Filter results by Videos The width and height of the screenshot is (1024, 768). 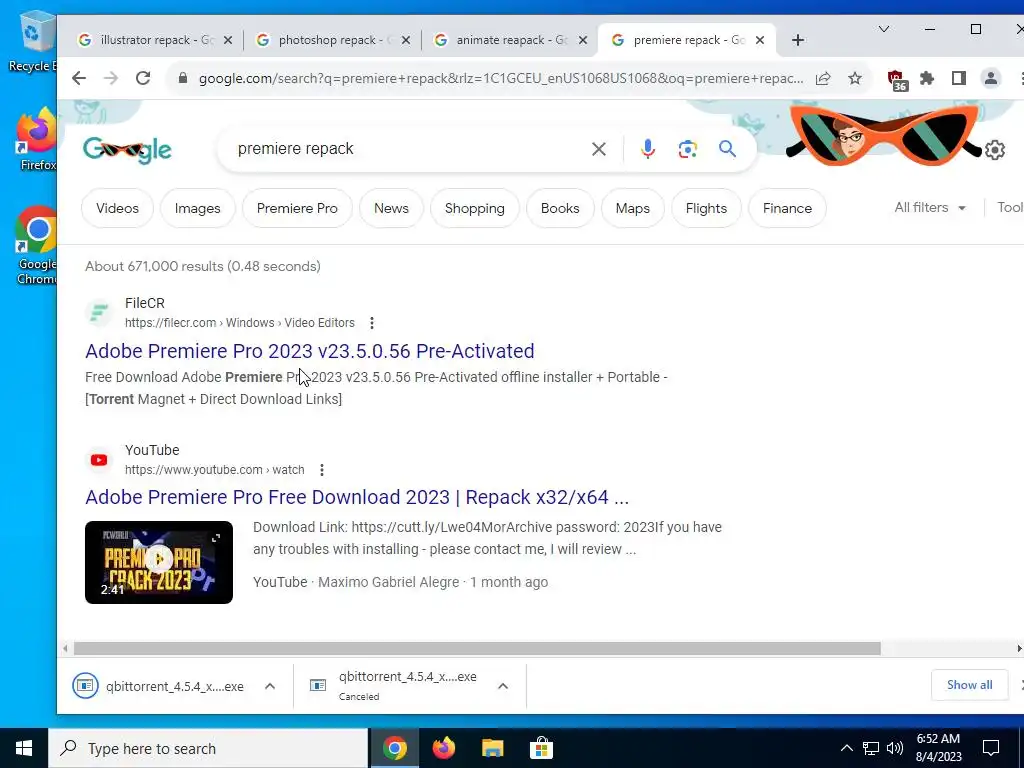pyautogui.click(x=118, y=208)
